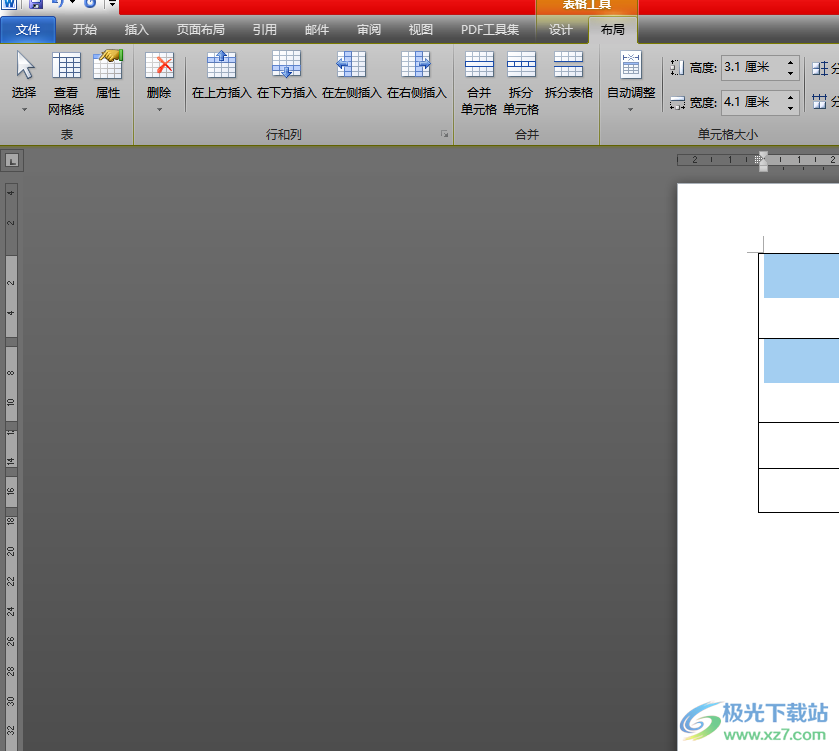Click the third row table cell
Viewport: 839px width, 751px height.
[799, 446]
